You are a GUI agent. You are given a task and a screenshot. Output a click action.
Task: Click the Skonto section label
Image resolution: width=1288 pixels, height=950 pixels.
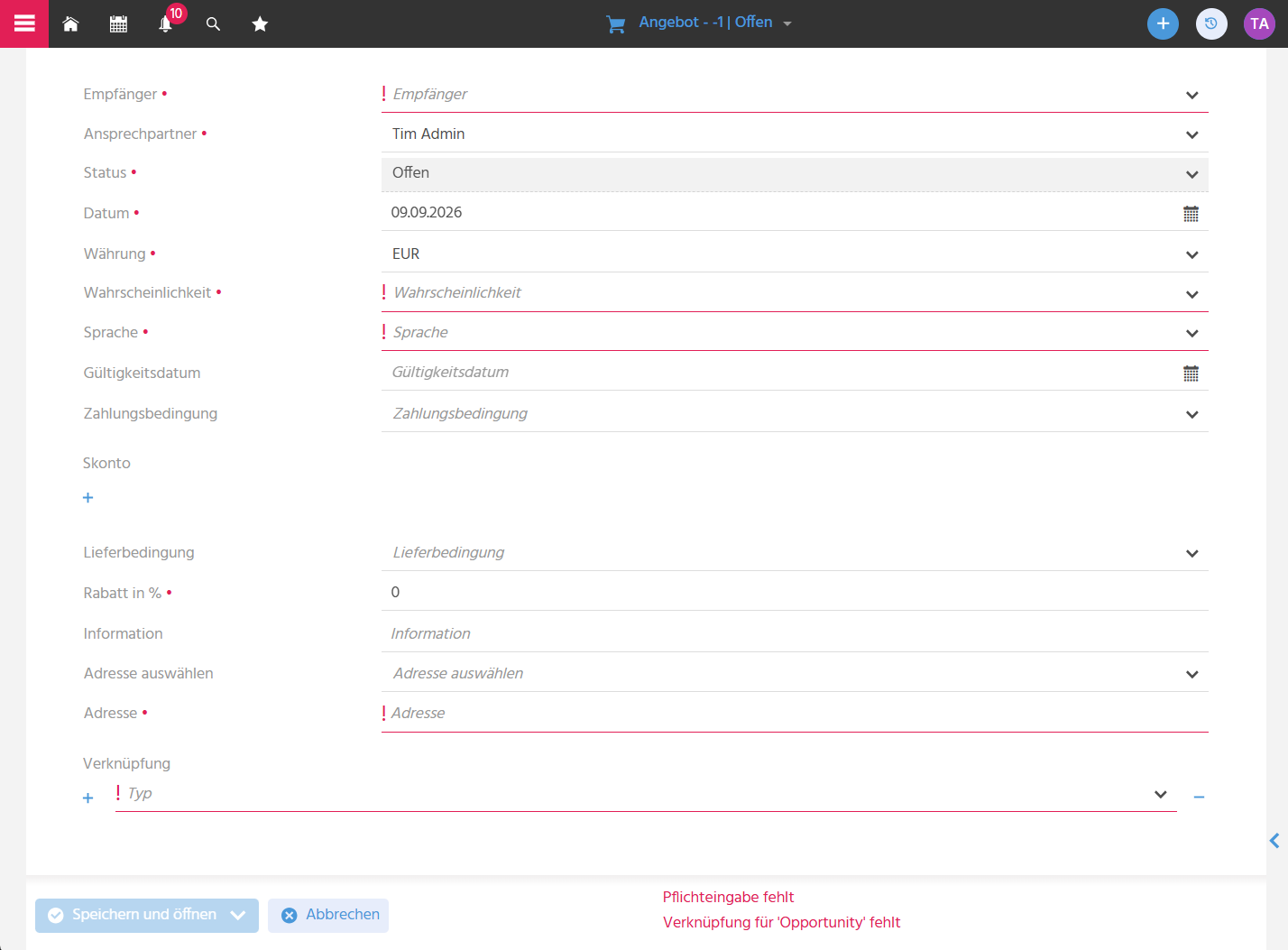(x=106, y=463)
